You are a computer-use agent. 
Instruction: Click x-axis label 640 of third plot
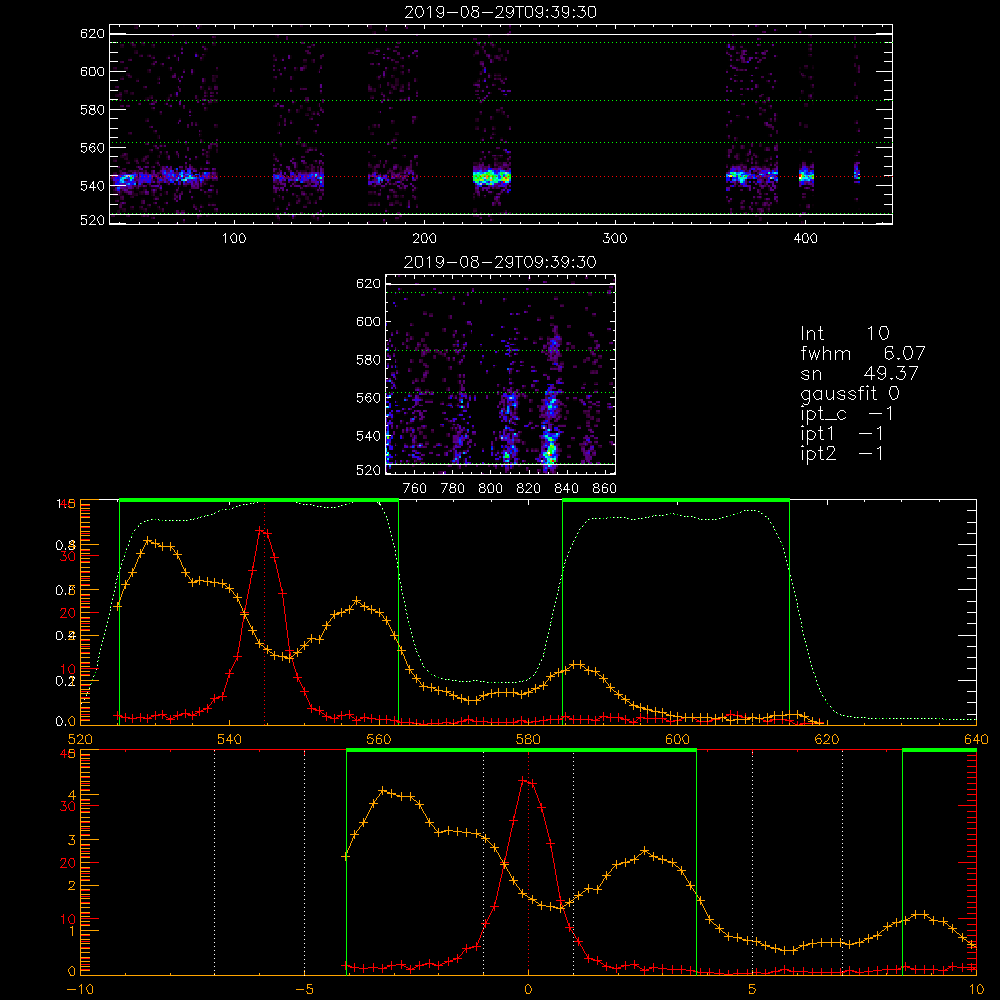(976, 740)
